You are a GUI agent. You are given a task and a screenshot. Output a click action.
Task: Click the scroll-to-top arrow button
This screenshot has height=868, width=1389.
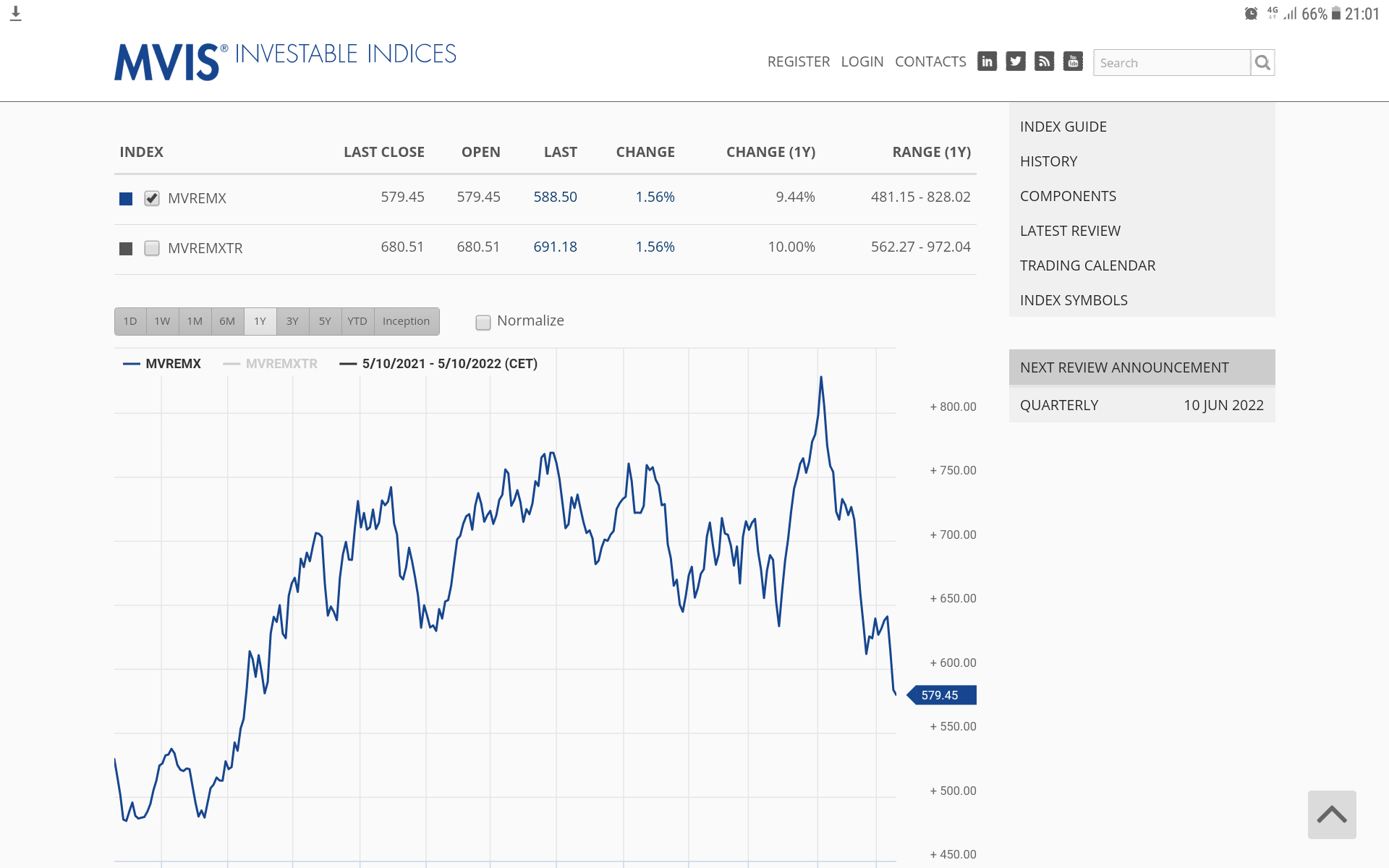(x=1332, y=814)
